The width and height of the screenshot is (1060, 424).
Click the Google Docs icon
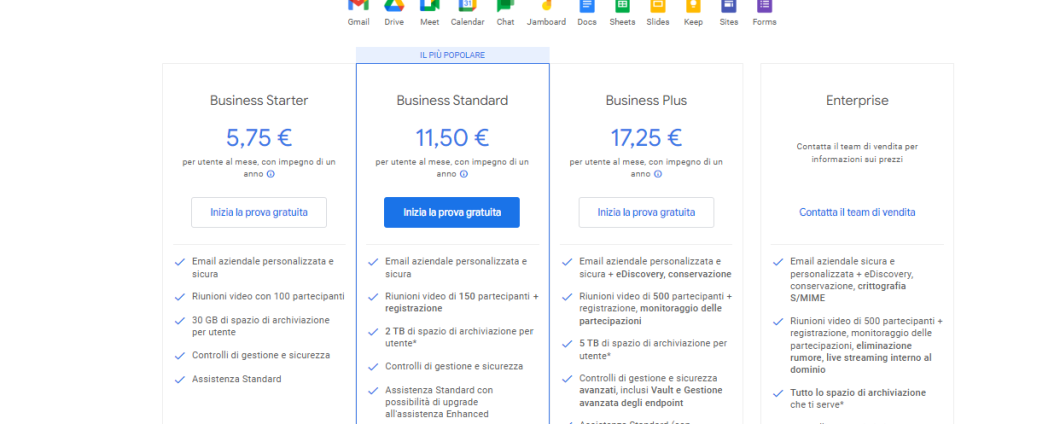(587, 6)
